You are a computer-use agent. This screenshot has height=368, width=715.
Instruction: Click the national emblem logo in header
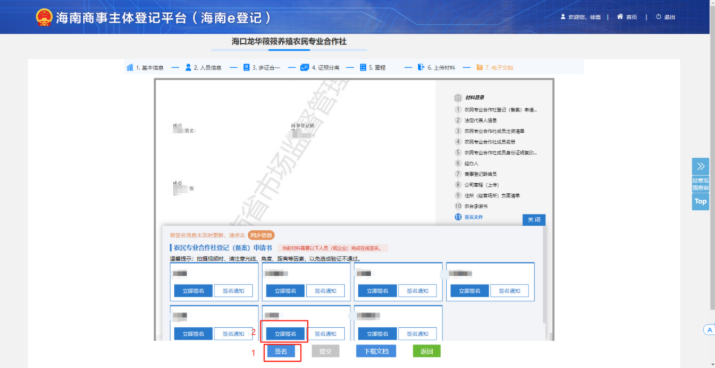click(44, 17)
